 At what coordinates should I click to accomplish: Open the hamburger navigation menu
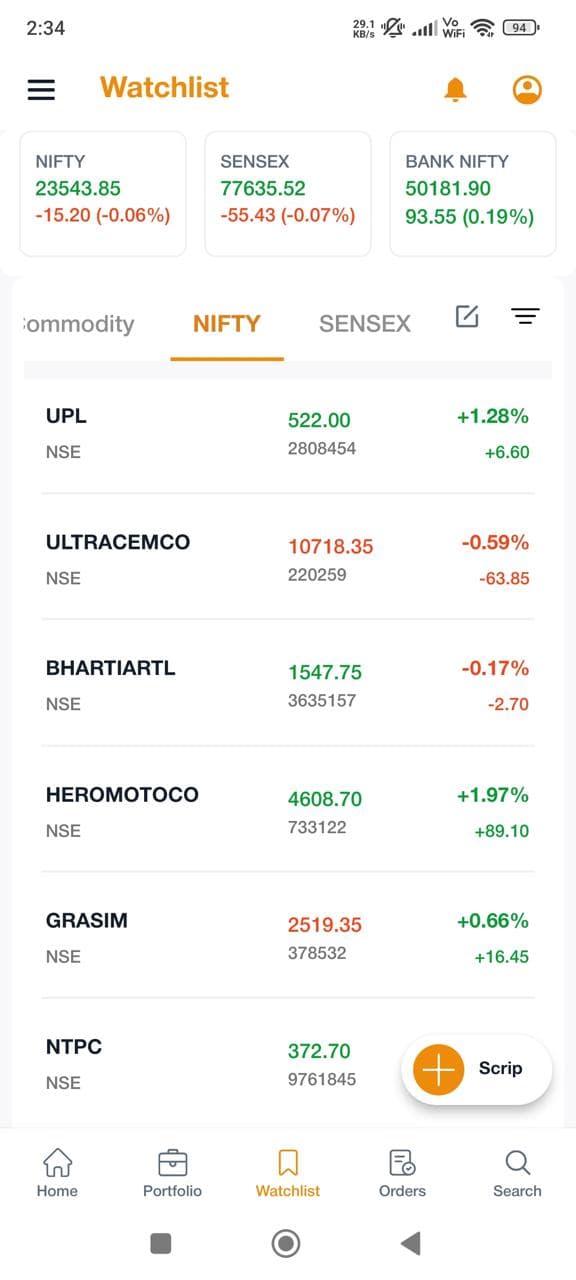(x=41, y=89)
